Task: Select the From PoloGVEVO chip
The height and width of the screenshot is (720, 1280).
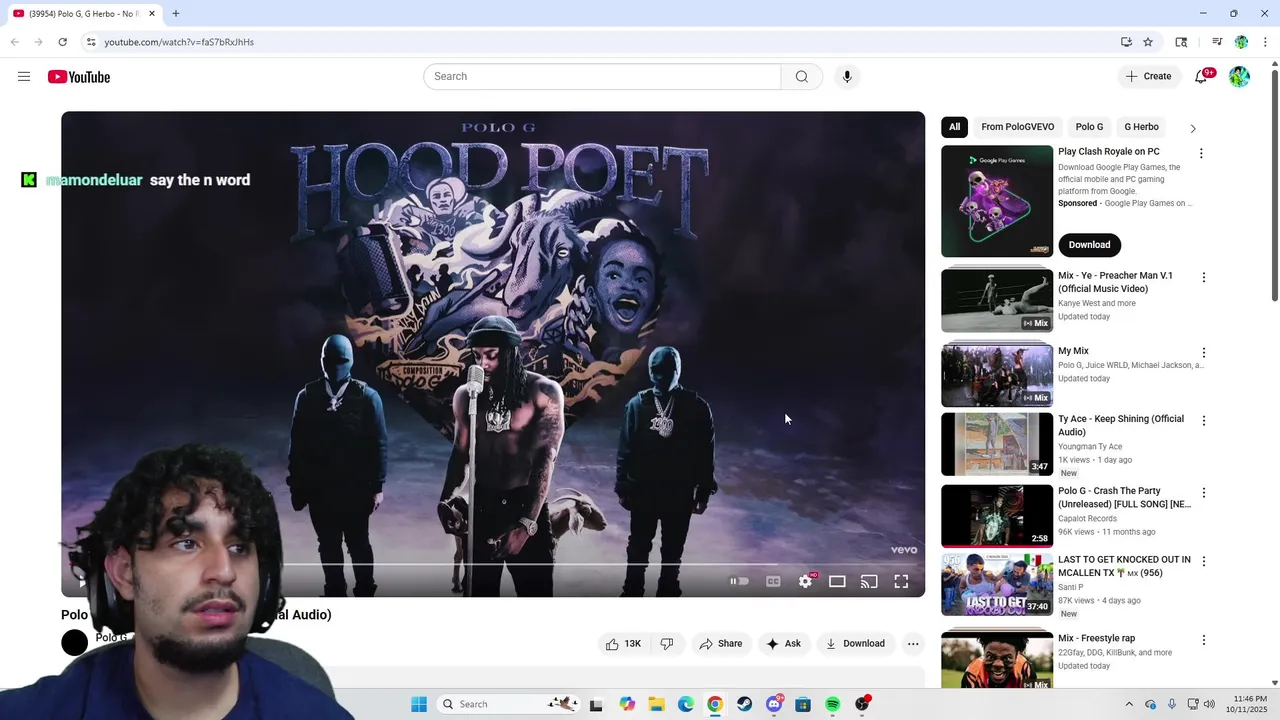Action: (x=1017, y=127)
